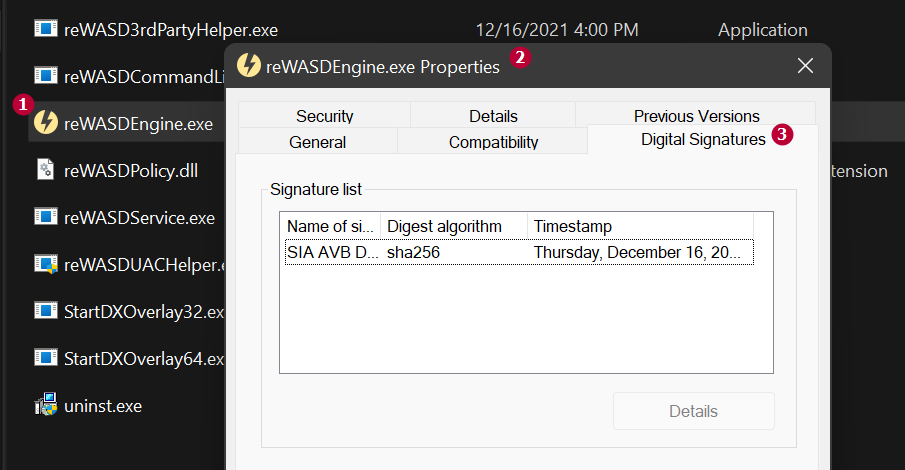
Task: Select reWASDService.exe file name
Action: (139, 218)
